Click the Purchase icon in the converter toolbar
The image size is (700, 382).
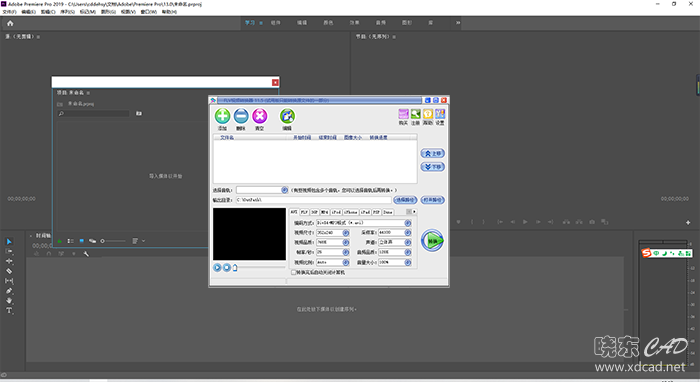click(403, 114)
